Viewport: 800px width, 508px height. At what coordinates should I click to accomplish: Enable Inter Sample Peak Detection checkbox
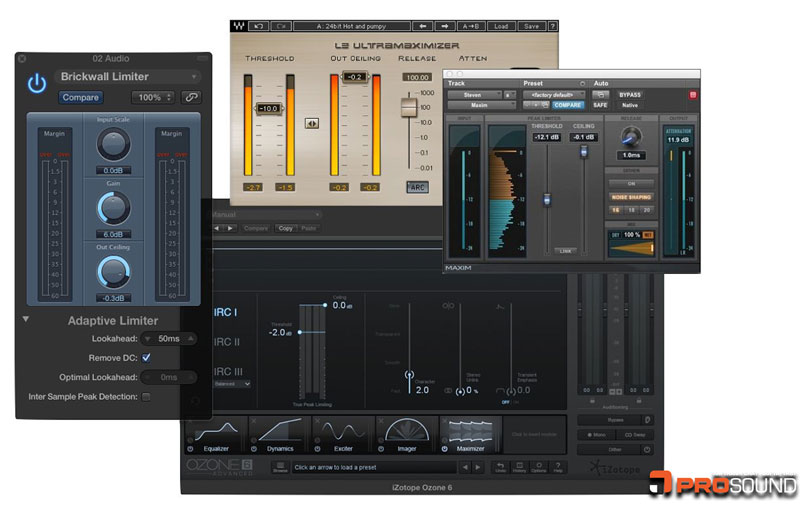pyautogui.click(x=147, y=397)
